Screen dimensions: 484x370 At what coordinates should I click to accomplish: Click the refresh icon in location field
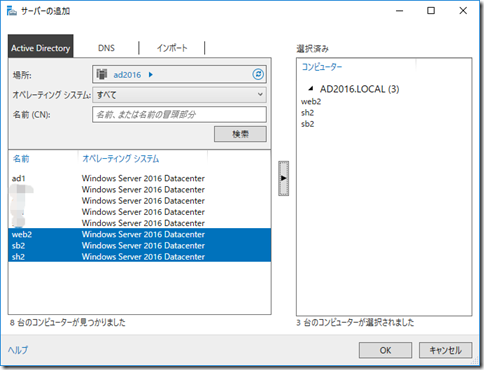[258, 74]
